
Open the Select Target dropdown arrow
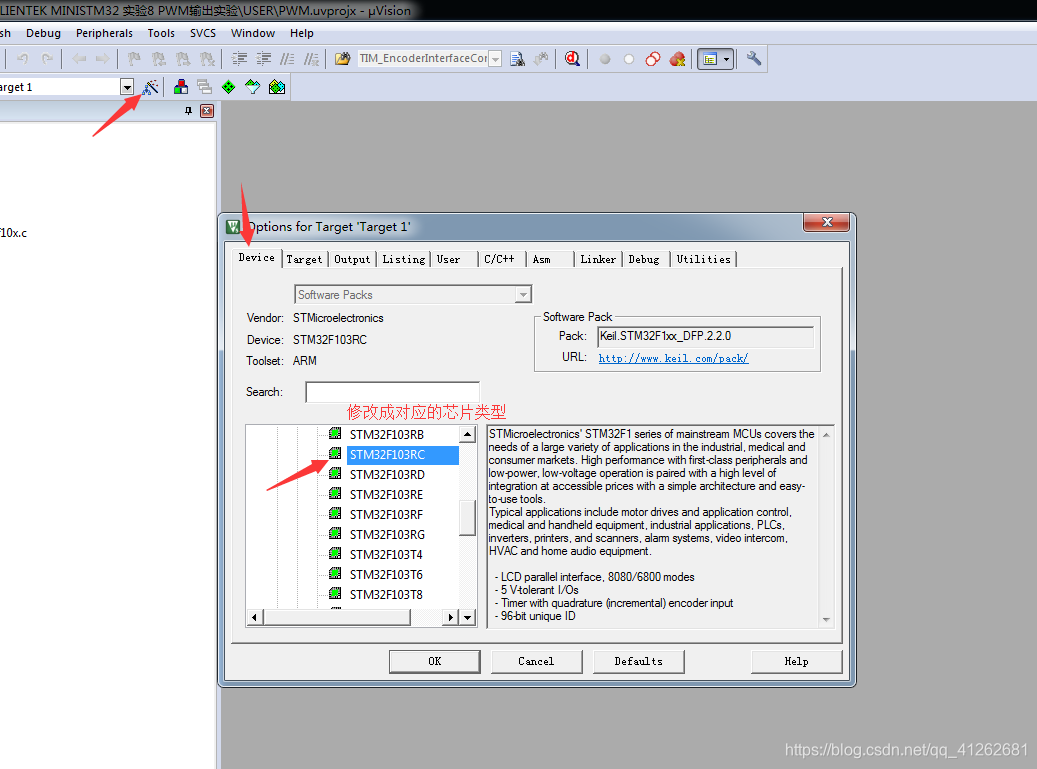point(127,87)
